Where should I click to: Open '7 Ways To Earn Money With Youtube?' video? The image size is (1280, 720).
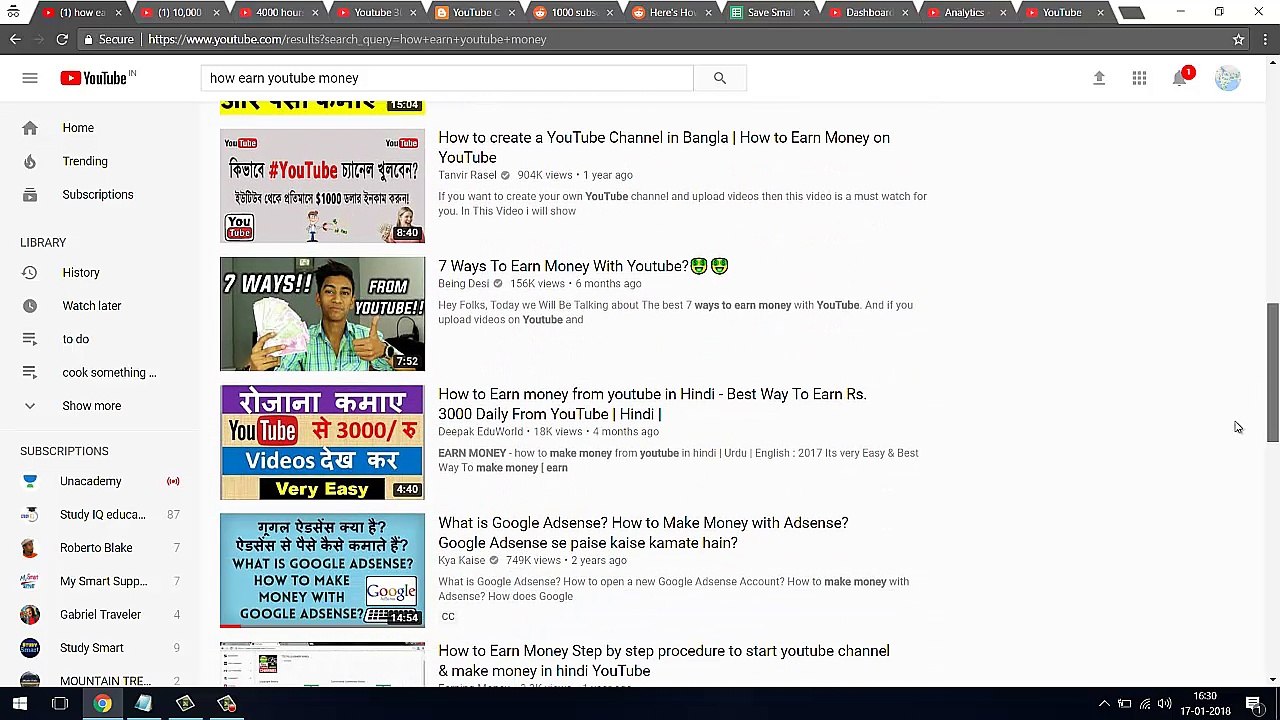pyautogui.click(x=583, y=266)
